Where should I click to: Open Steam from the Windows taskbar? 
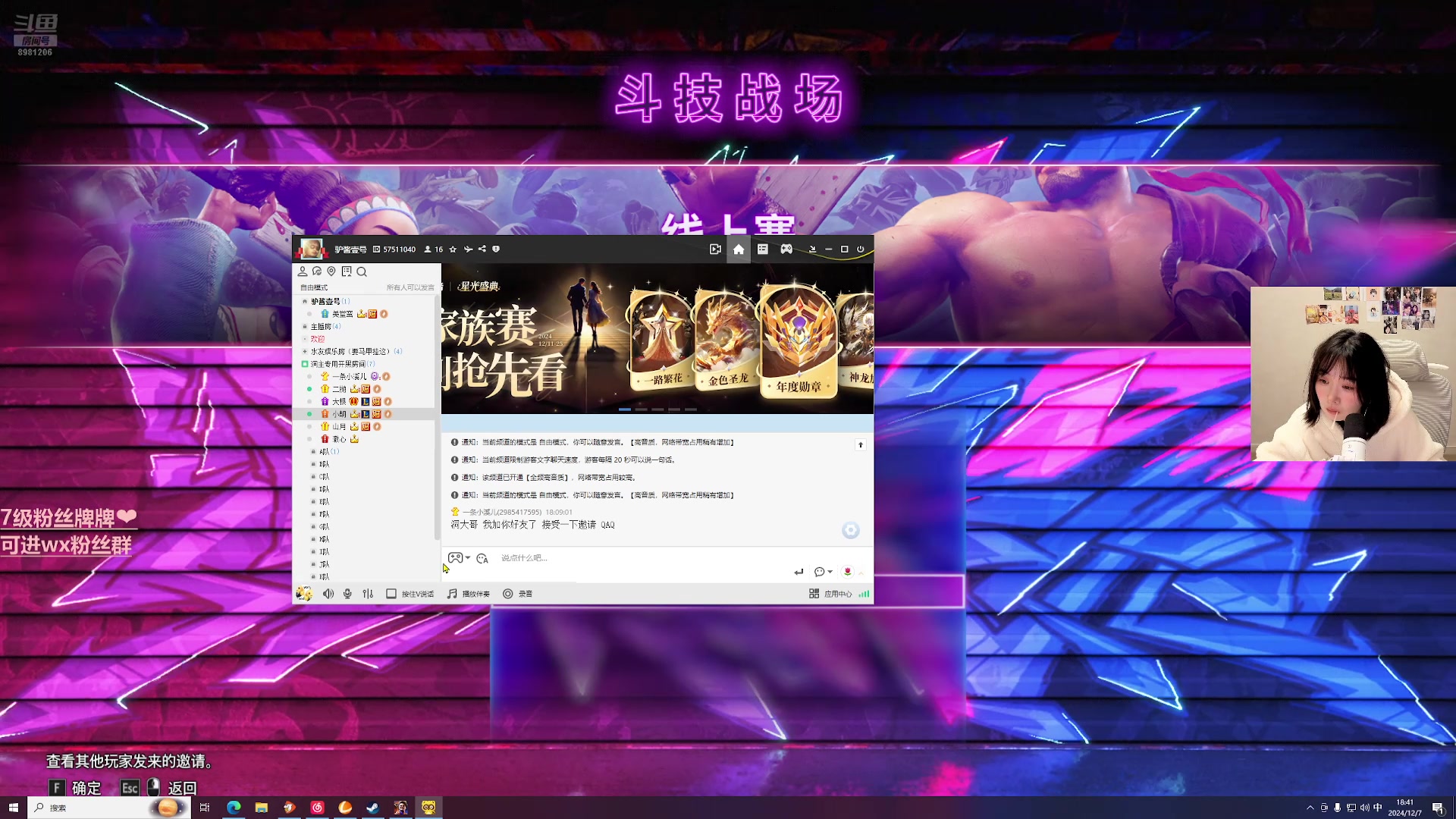pos(373,808)
